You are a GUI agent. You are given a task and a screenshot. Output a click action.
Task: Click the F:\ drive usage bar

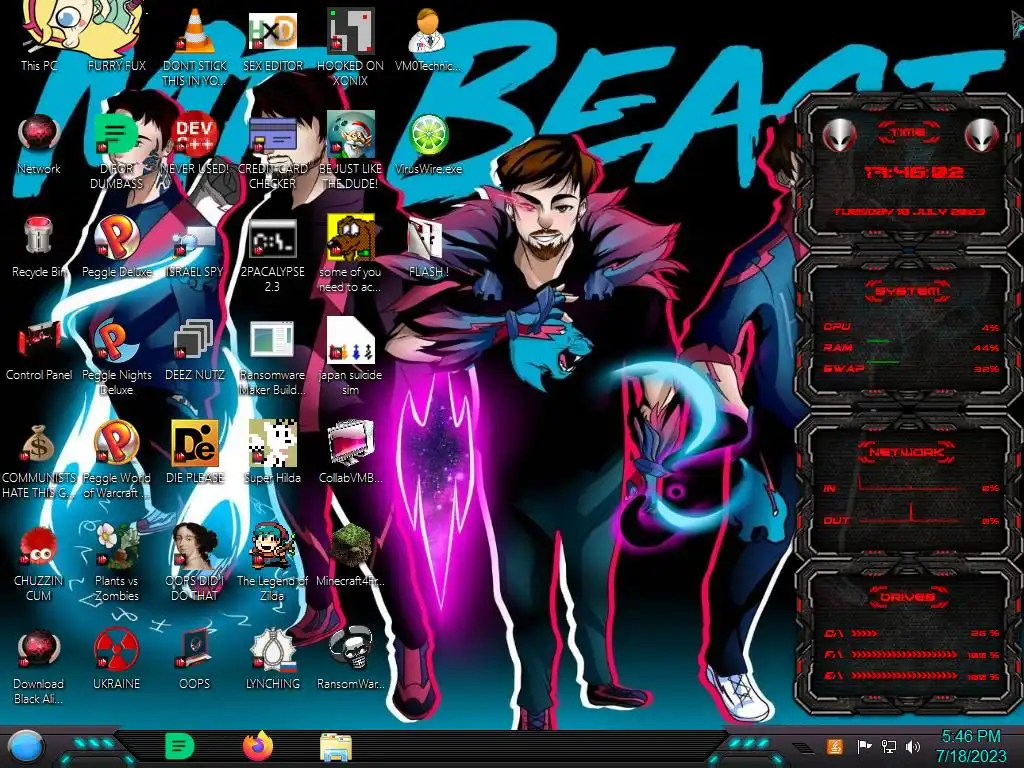click(904, 654)
